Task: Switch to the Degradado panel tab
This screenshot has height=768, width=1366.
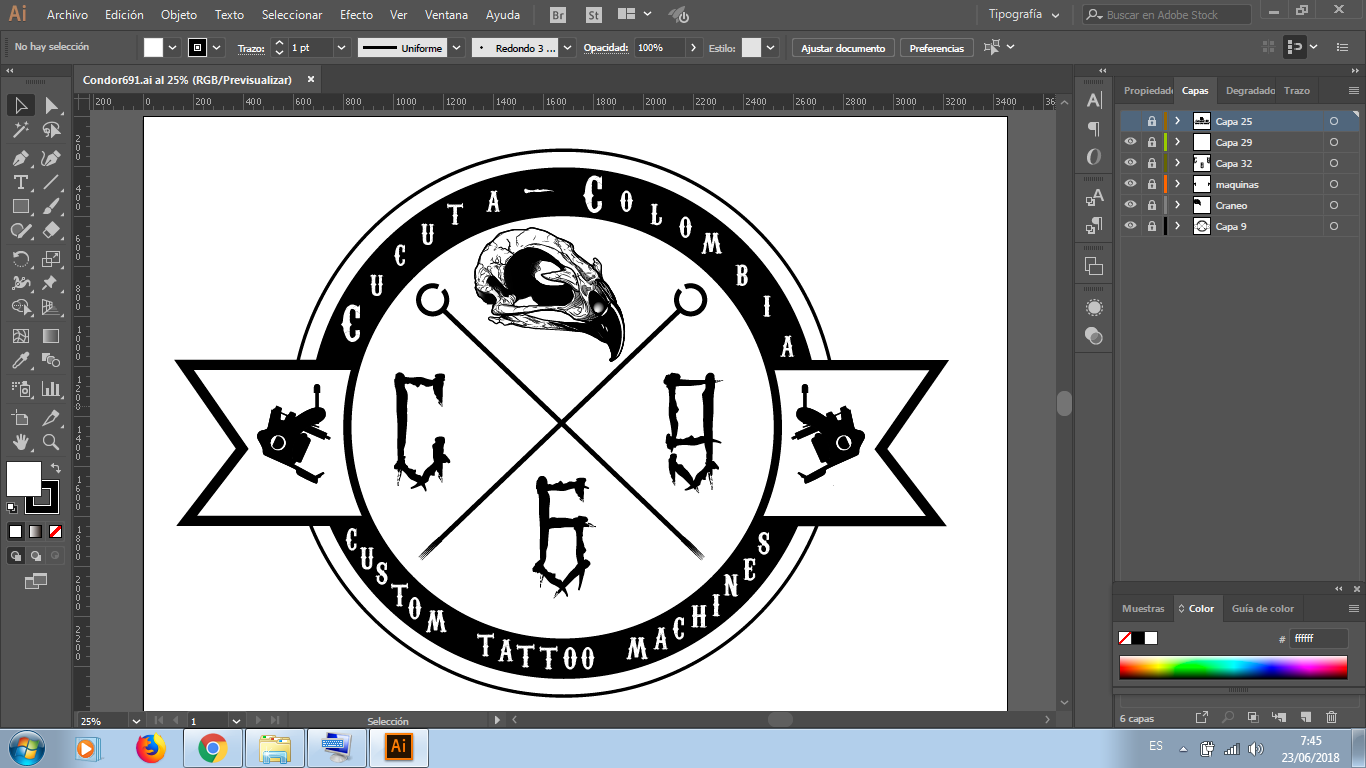Action: click(x=1250, y=90)
